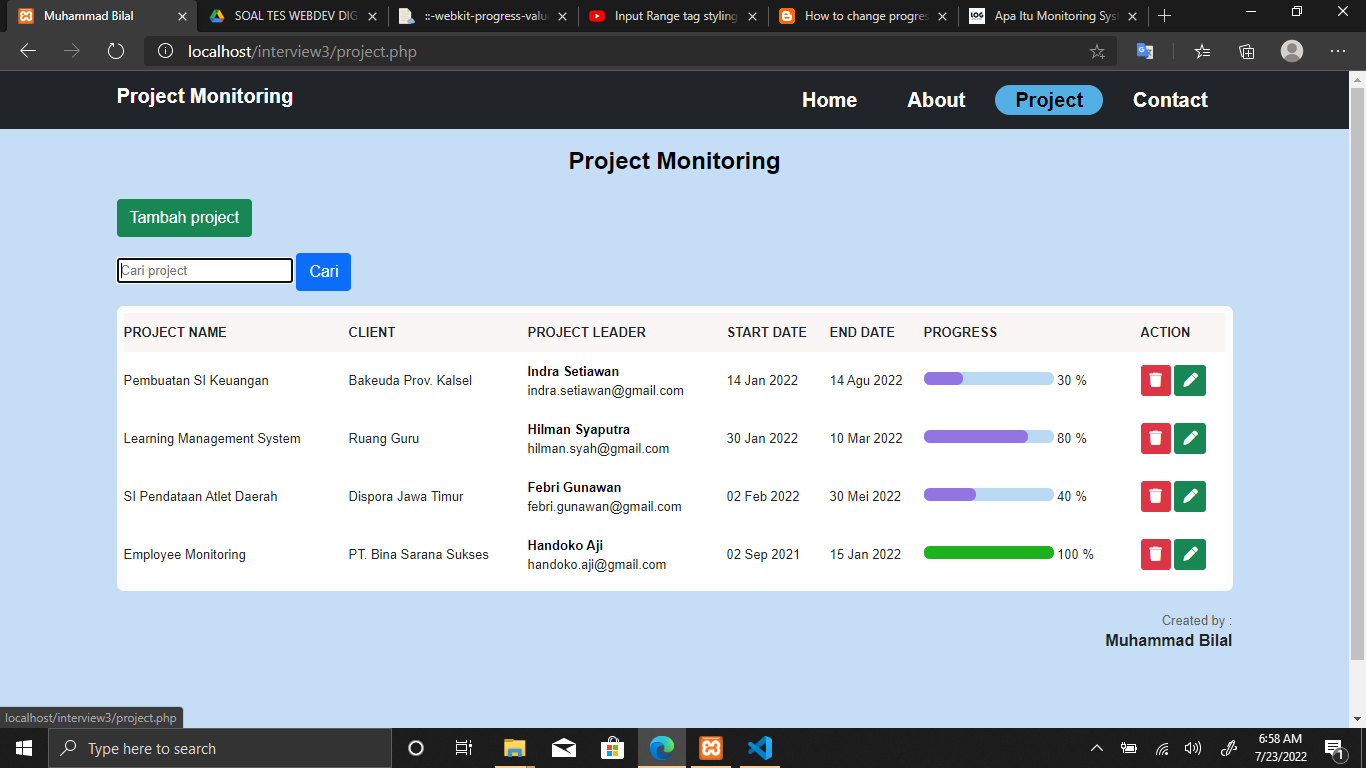
Task: Click the Ruang Guru client cell
Action: [x=384, y=438]
